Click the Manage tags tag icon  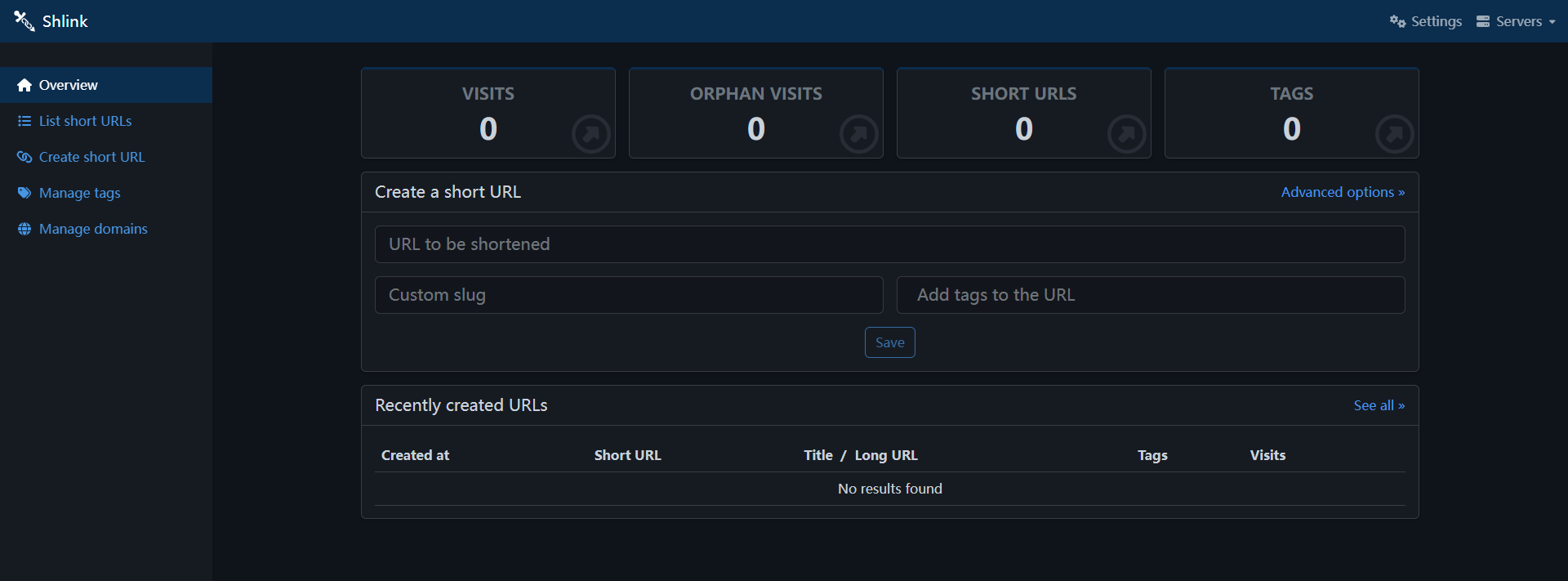tap(24, 193)
